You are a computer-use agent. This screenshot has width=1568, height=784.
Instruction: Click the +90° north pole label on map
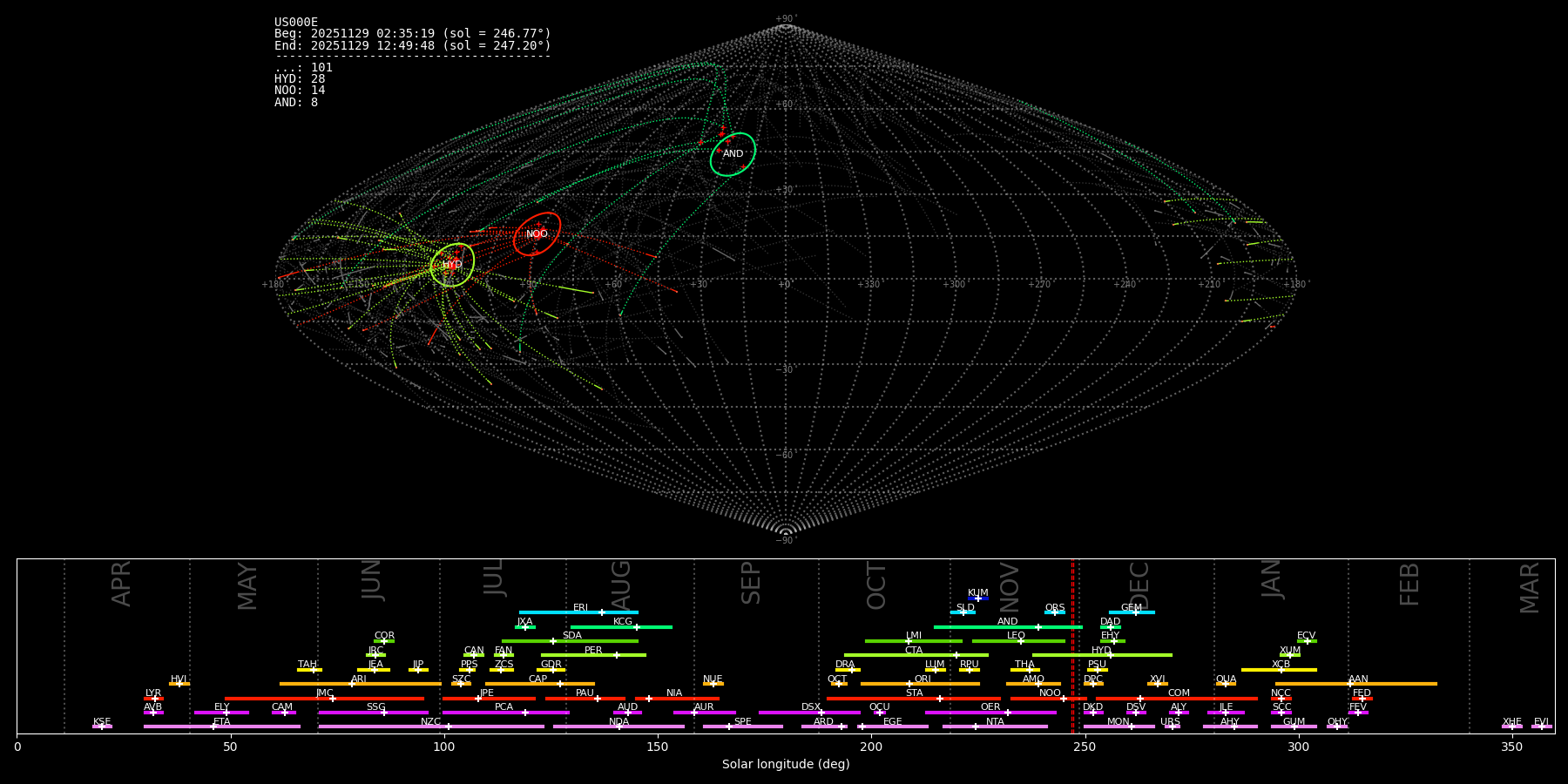pos(786,18)
